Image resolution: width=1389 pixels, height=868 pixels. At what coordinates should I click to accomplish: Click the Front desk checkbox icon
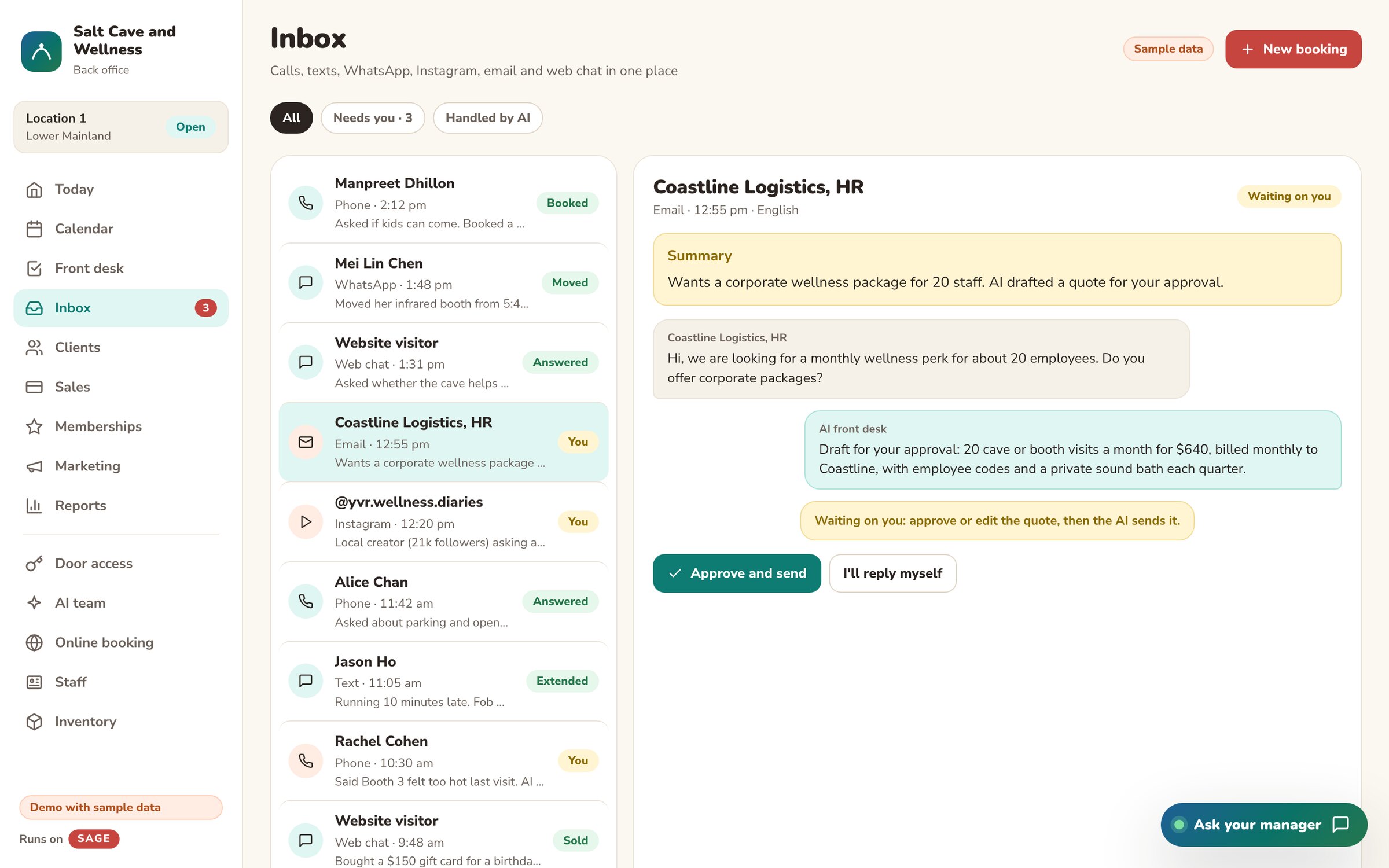34,269
